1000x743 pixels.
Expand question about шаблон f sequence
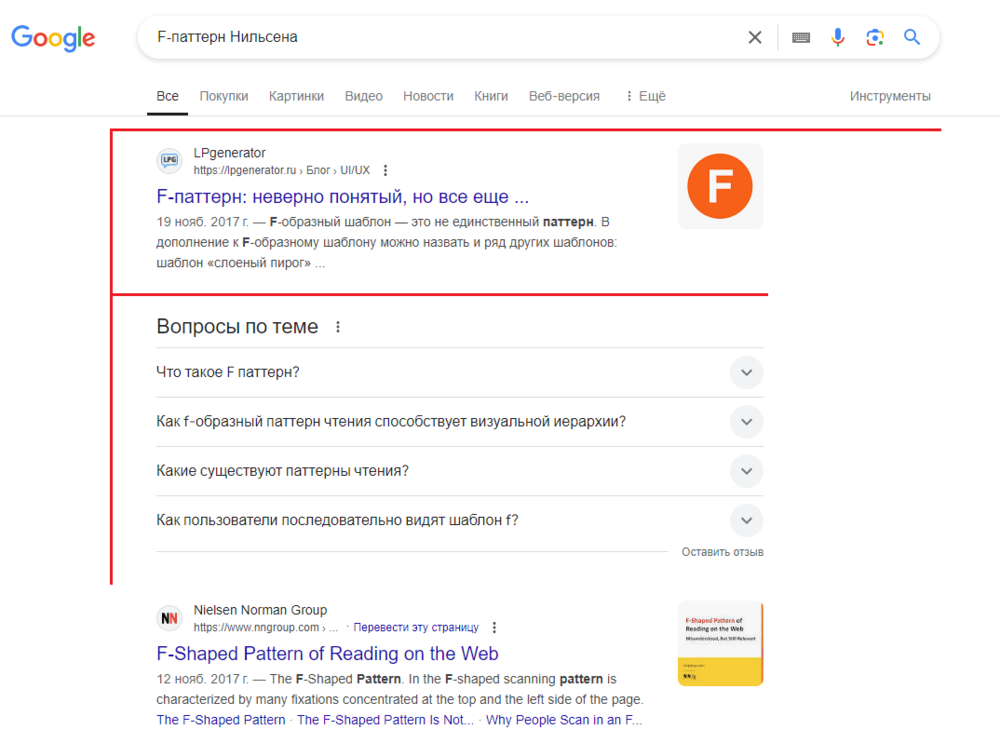459,520
